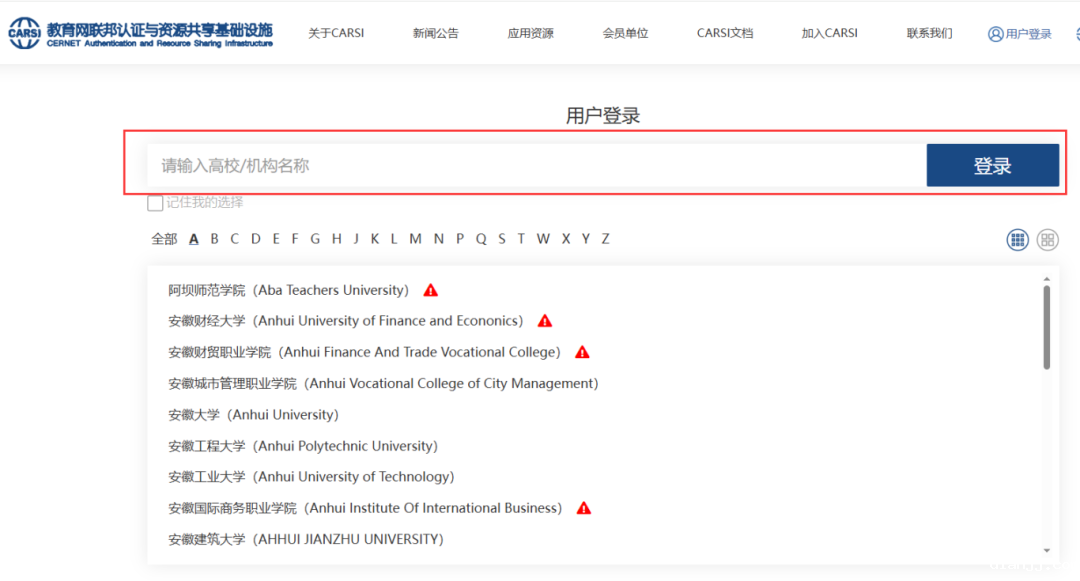Click warning icon beside Anhui Institute Of International Business
The image size is (1080, 581).
(584, 509)
